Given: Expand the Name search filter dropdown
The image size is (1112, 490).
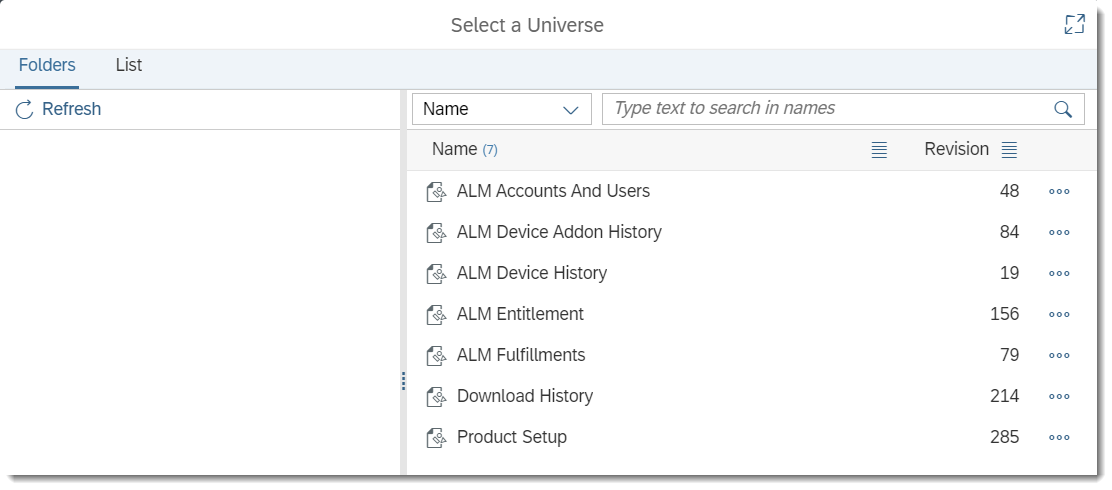Looking at the screenshot, I should coord(501,109).
